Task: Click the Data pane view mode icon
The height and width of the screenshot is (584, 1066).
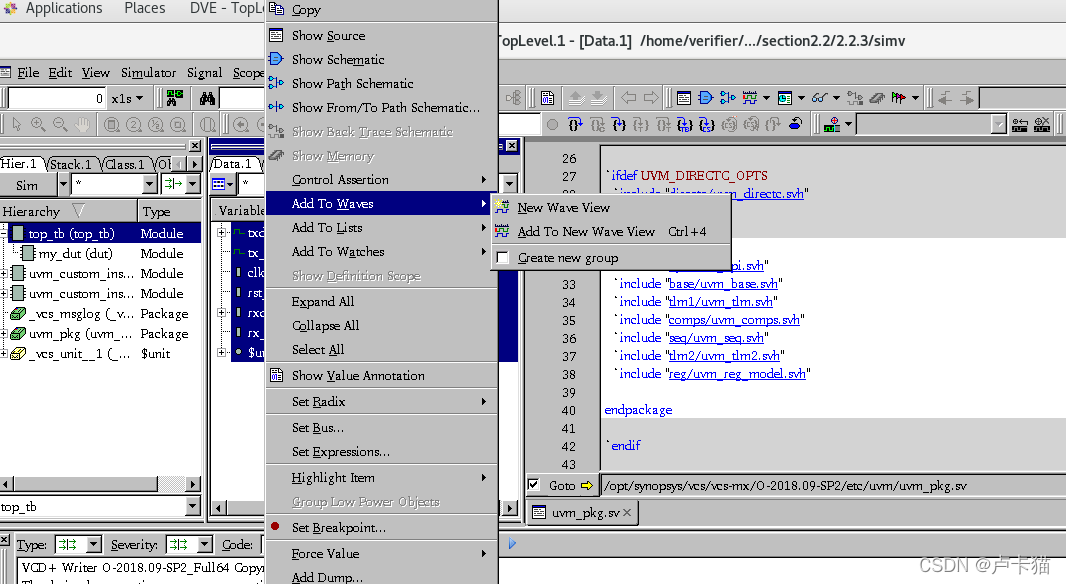Action: [219, 184]
